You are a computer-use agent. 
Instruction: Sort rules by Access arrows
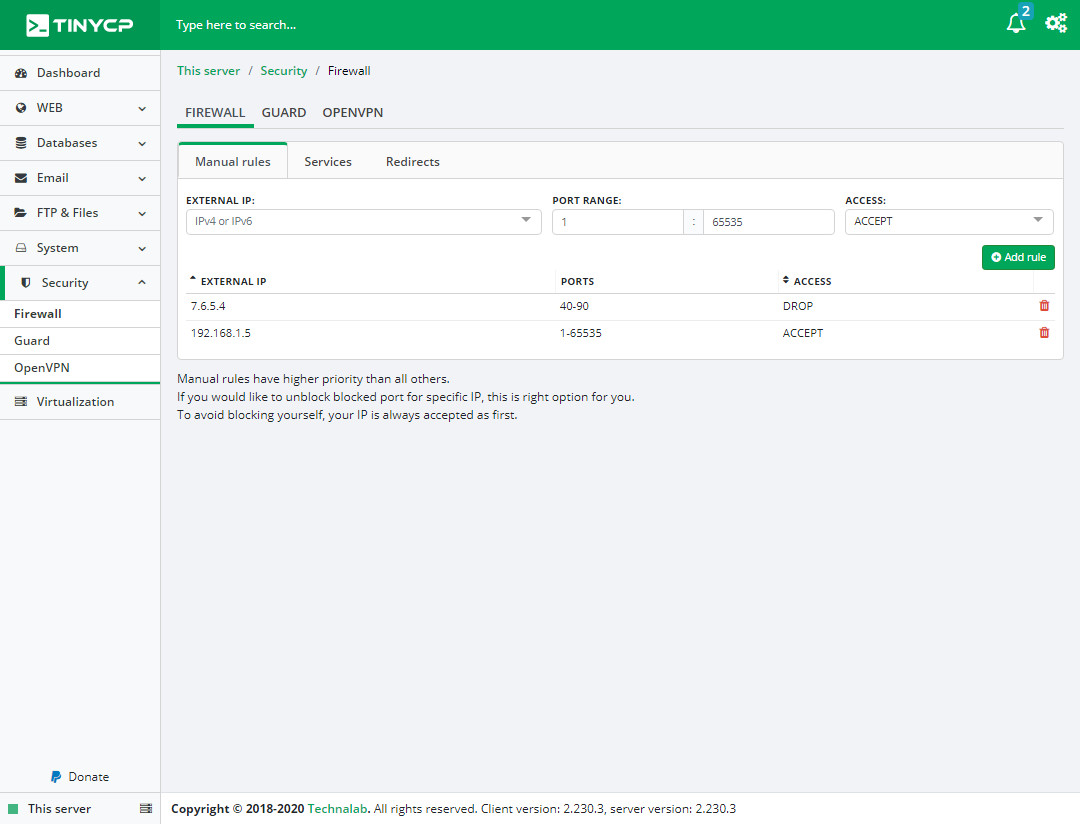click(x=786, y=280)
